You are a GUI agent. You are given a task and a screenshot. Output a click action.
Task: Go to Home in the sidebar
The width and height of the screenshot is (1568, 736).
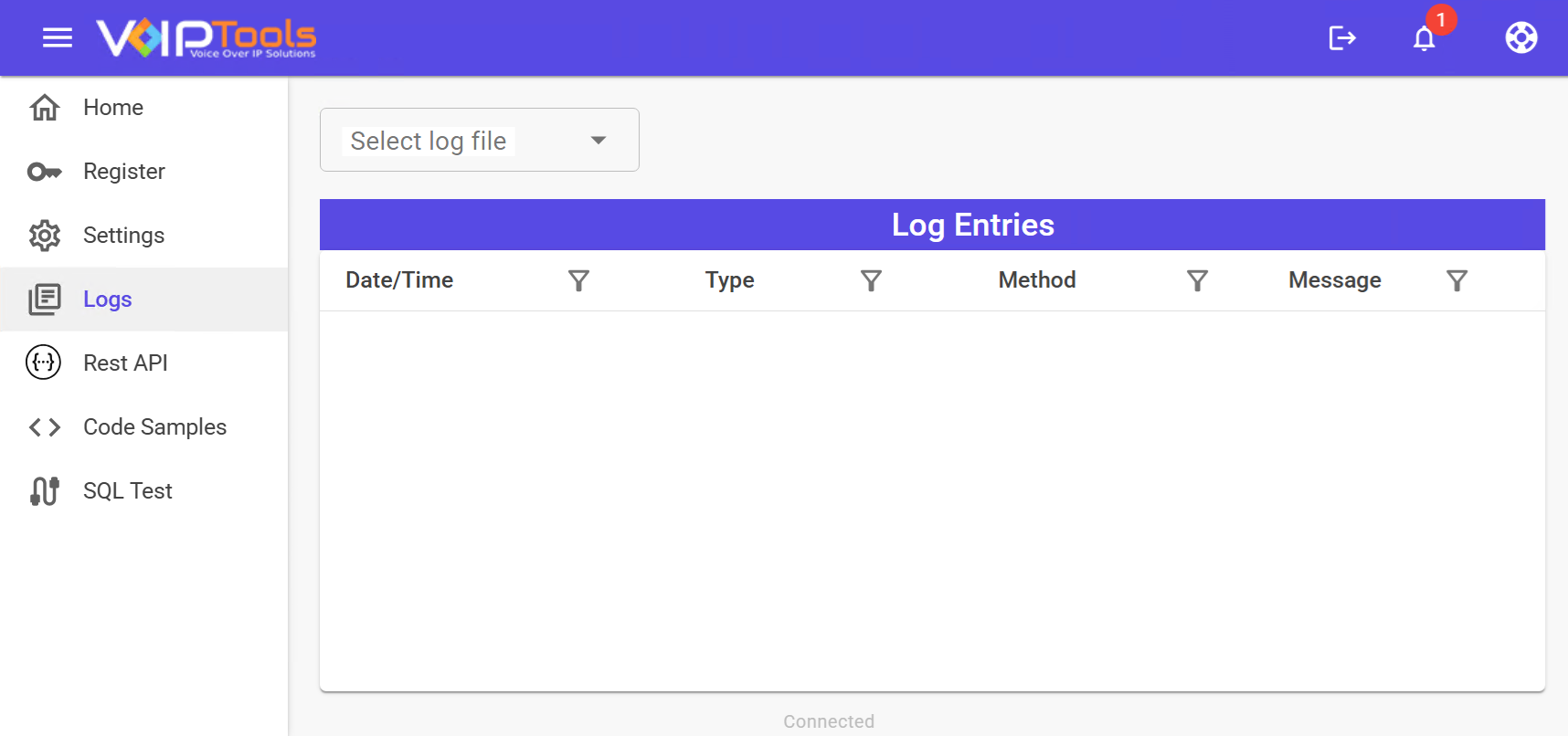(113, 108)
